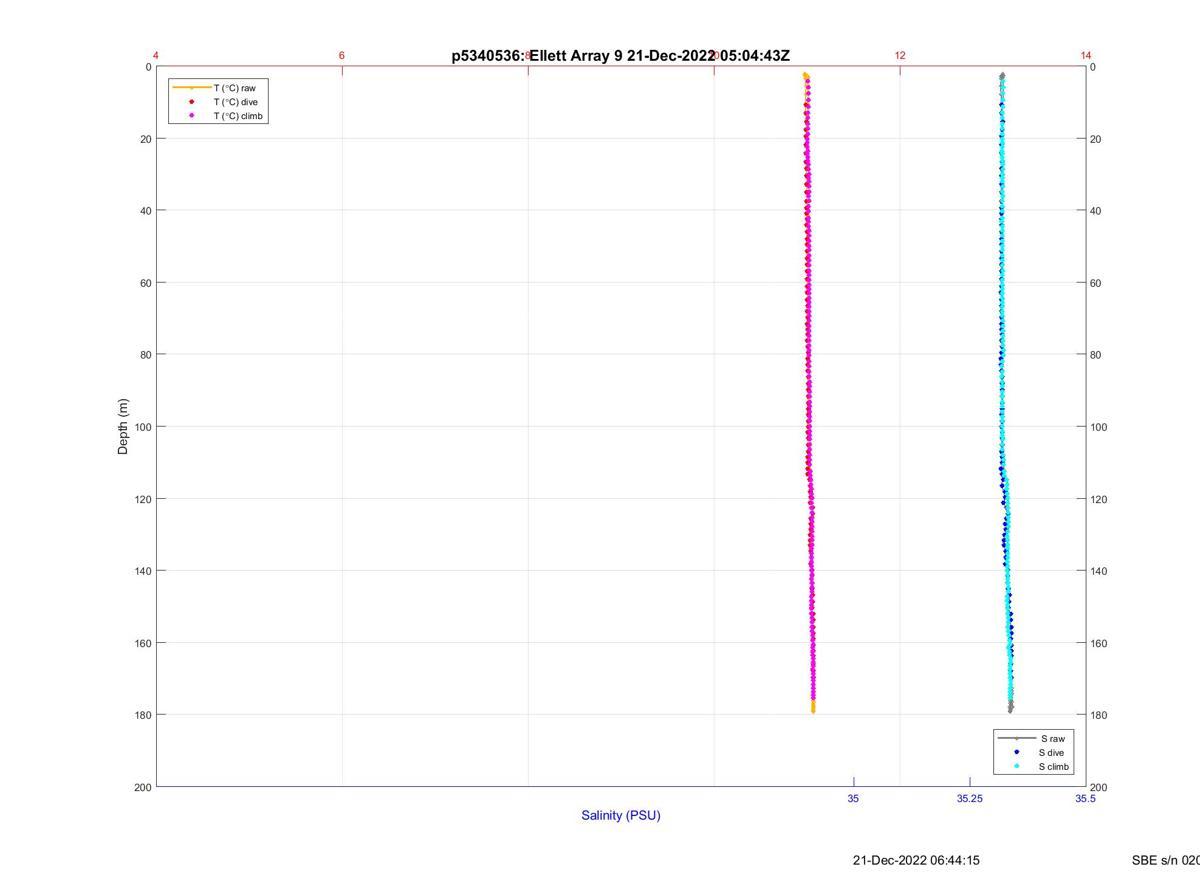Click the orange raw temperature points at profile bottom
The image size is (1200, 885).
[x=813, y=707]
